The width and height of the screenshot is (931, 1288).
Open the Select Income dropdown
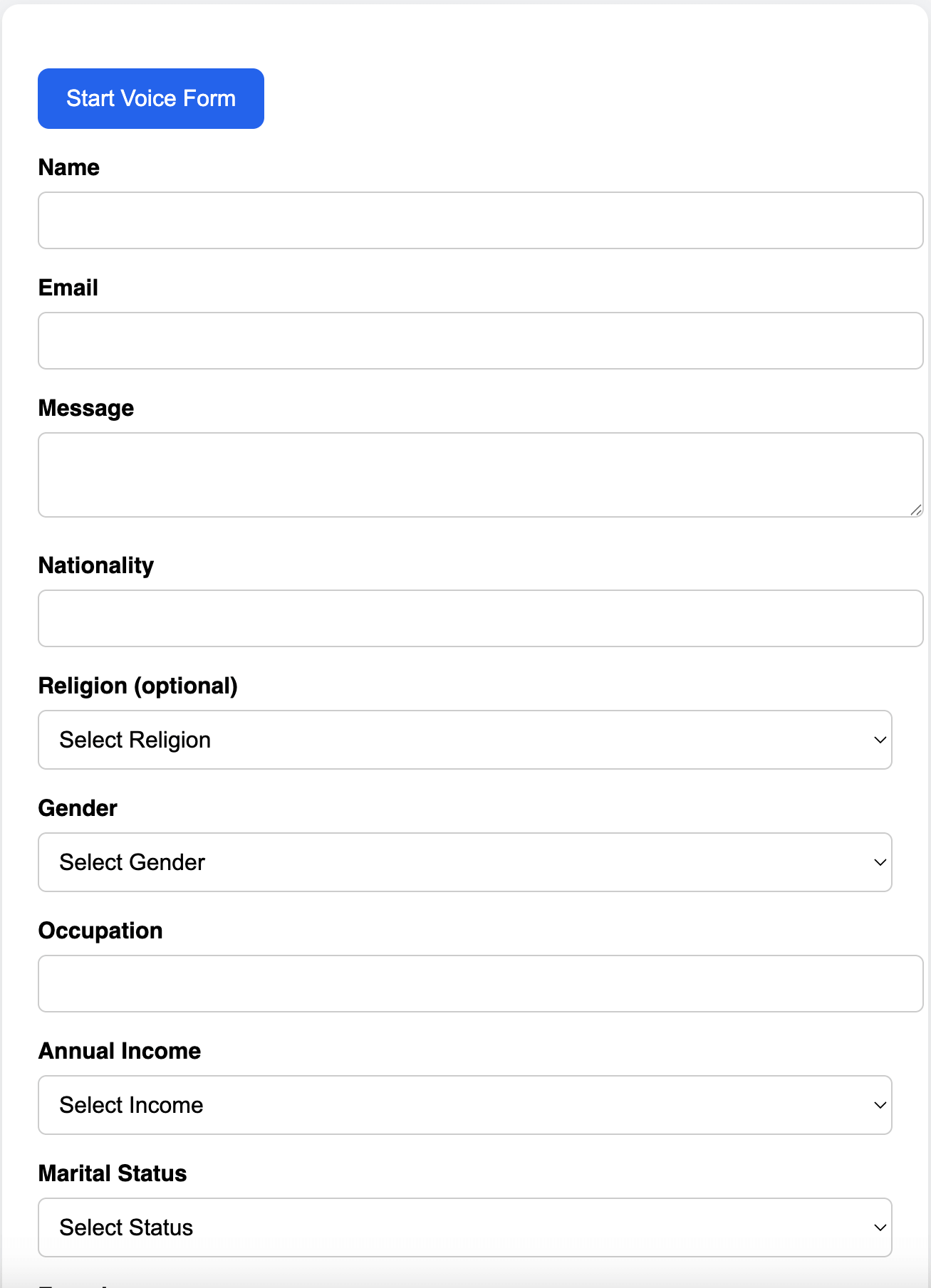tap(464, 1105)
